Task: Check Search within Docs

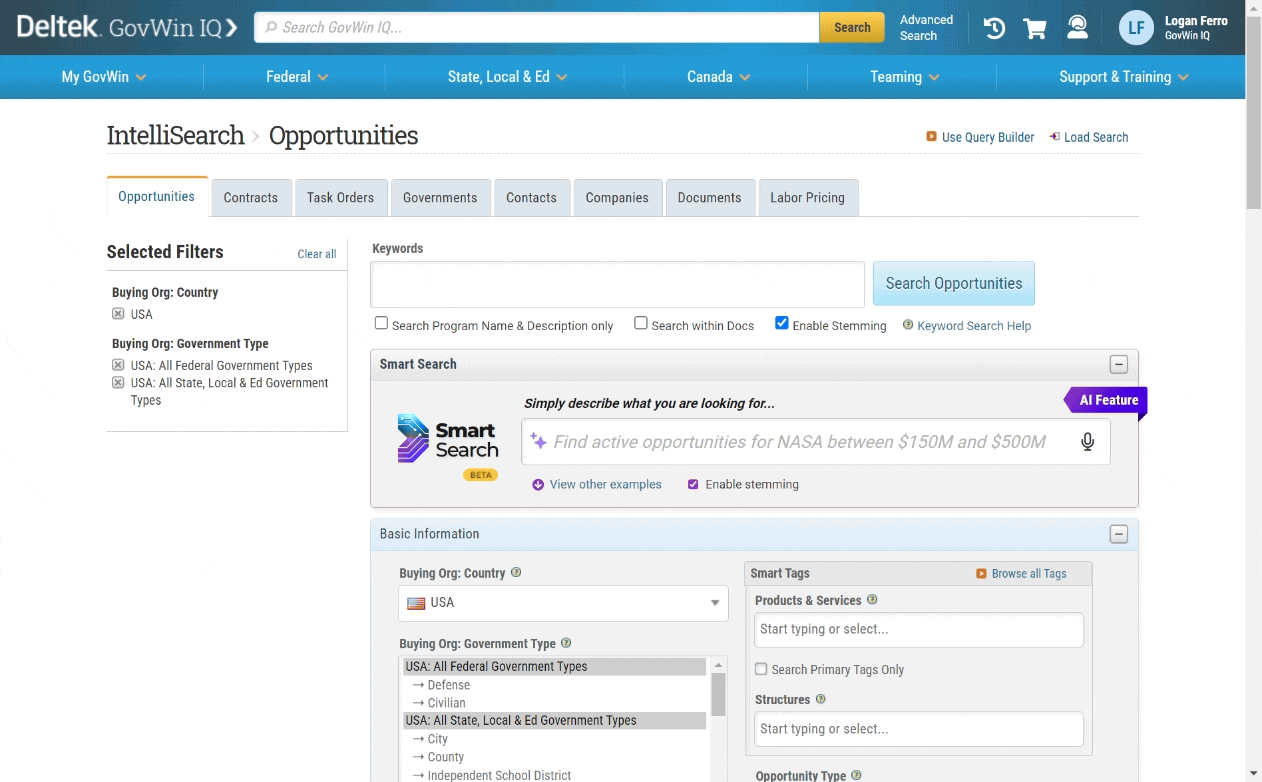Action: point(640,322)
